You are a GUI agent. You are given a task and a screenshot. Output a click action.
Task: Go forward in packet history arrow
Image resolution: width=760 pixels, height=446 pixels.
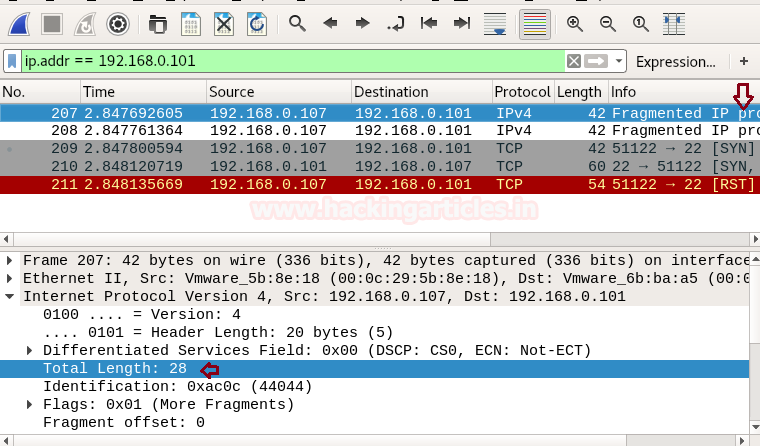coord(362,23)
